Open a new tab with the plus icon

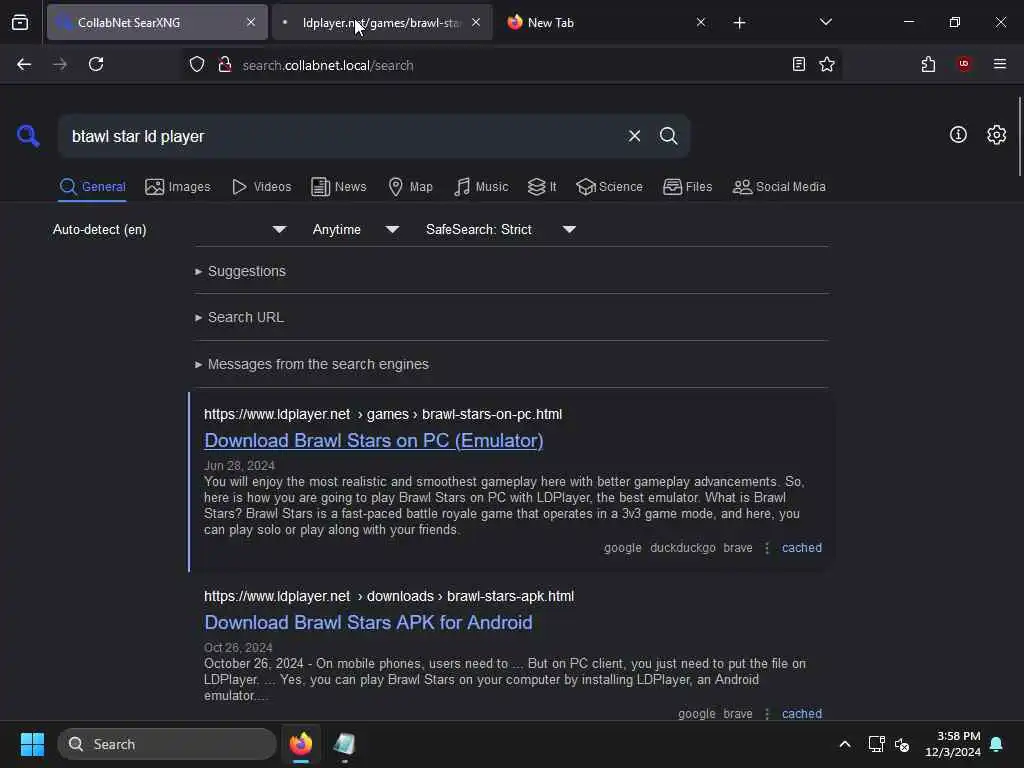point(739,23)
